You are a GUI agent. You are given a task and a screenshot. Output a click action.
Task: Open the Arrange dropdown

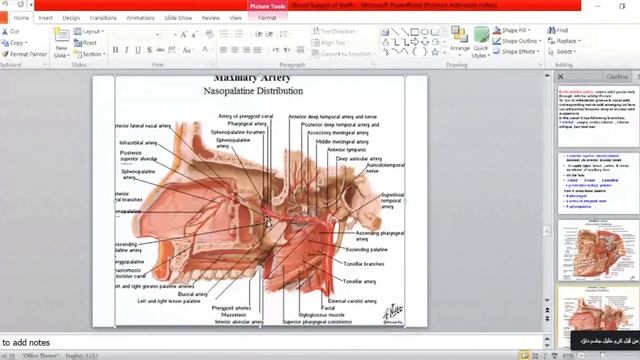point(460,40)
